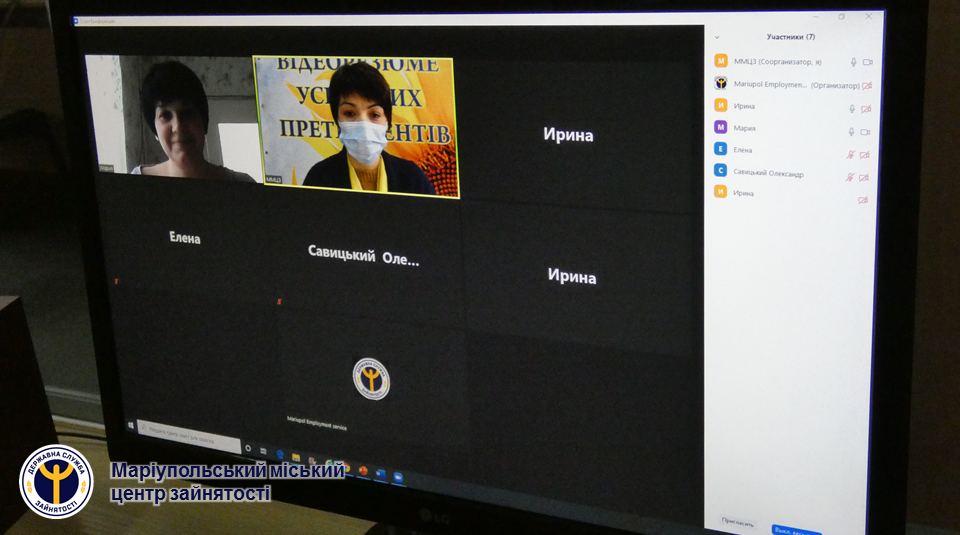Image resolution: width=960 pixels, height=535 pixels.
Task: Click Савицький Олександр's disabled camera icon
Action: (863, 178)
